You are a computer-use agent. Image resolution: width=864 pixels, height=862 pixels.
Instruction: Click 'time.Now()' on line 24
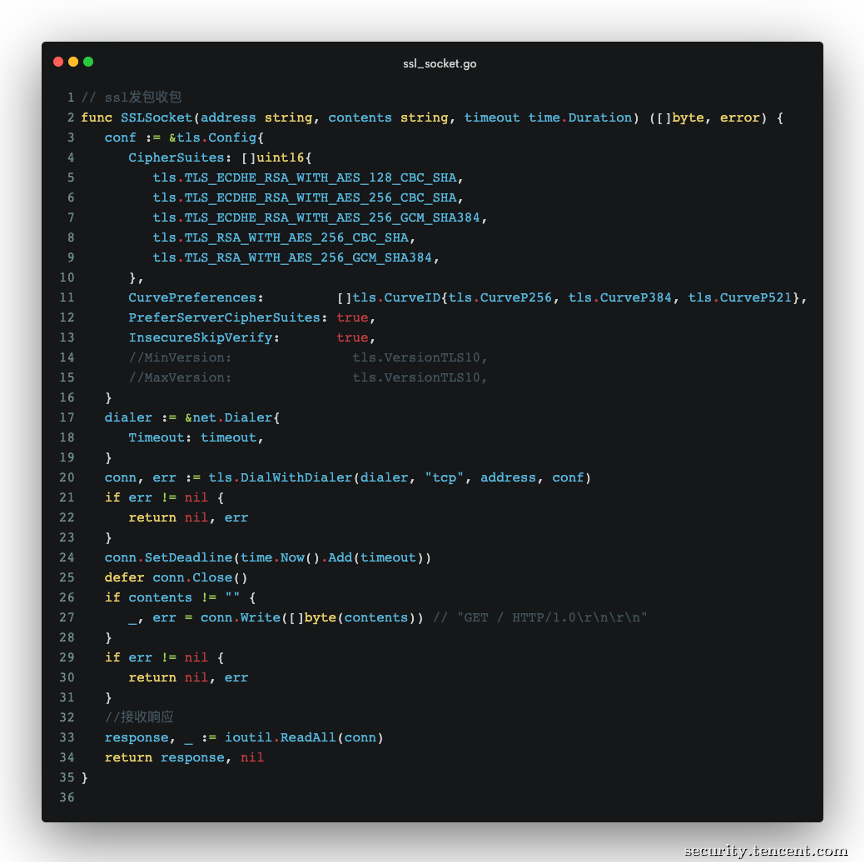280,558
